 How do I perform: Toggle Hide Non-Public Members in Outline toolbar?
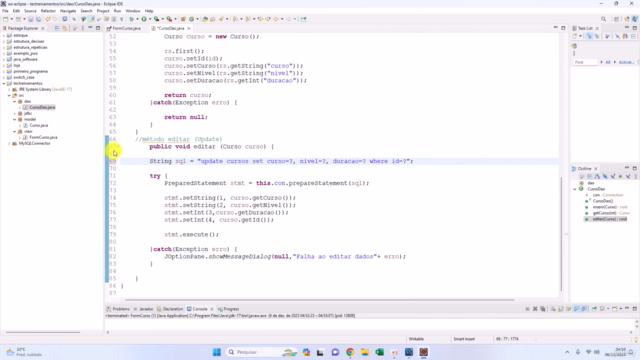[x=620, y=177]
